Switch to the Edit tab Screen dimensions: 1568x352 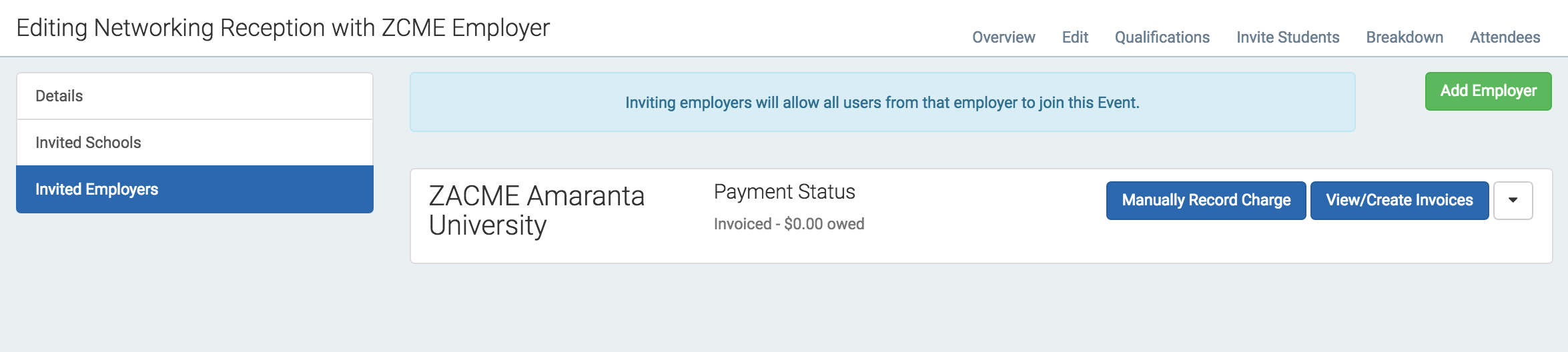click(x=1075, y=37)
